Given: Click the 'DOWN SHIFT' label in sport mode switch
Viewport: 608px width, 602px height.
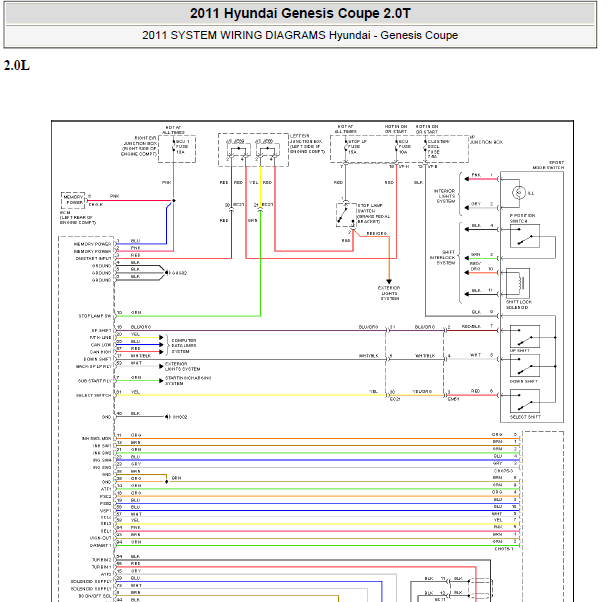Looking at the screenshot, I should coord(523,381).
